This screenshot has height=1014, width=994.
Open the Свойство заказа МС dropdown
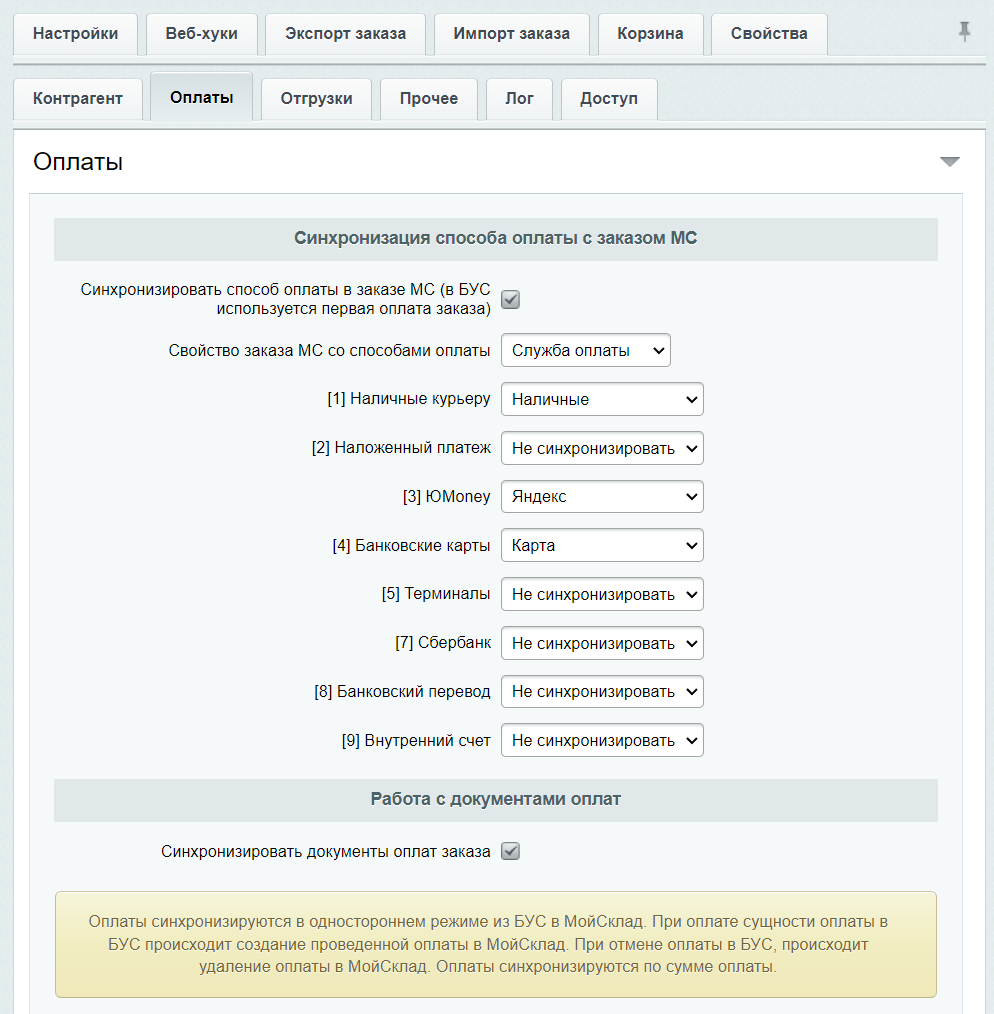click(585, 351)
